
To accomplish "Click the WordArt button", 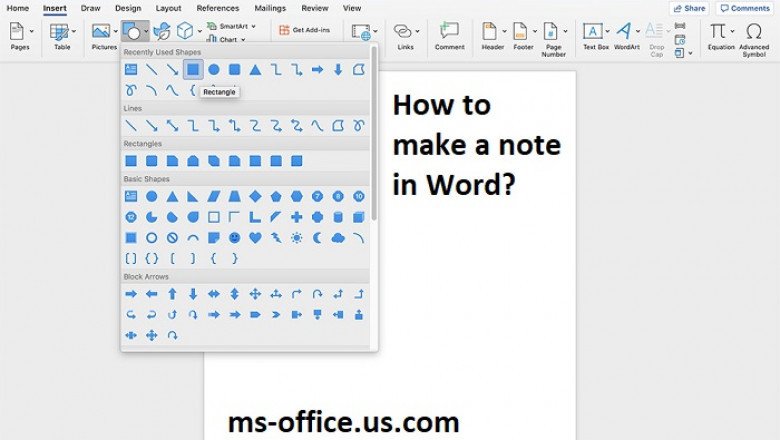I will [x=624, y=36].
